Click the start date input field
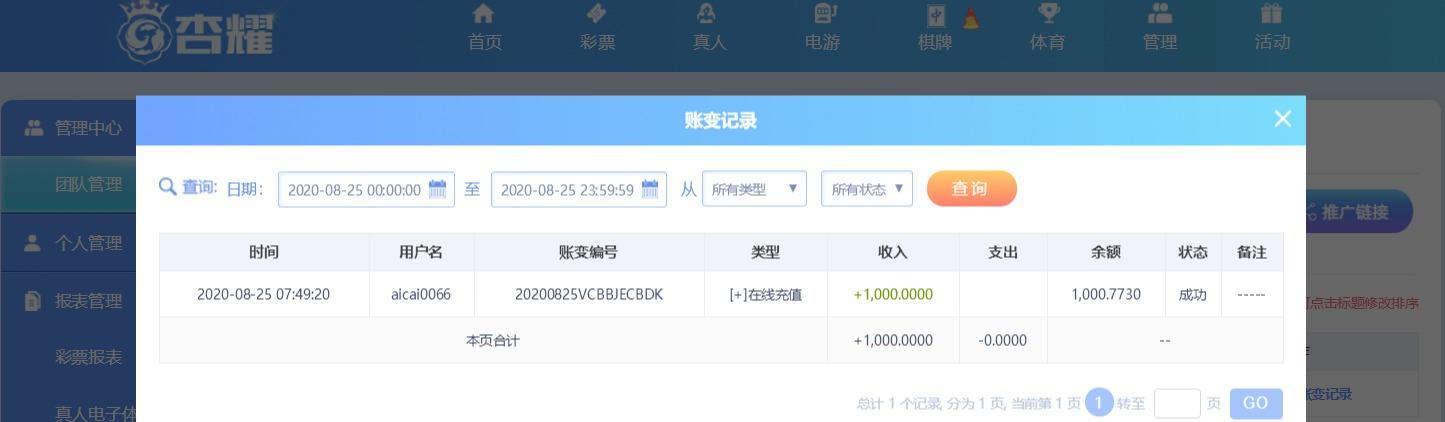The image size is (1445, 422). [355, 189]
